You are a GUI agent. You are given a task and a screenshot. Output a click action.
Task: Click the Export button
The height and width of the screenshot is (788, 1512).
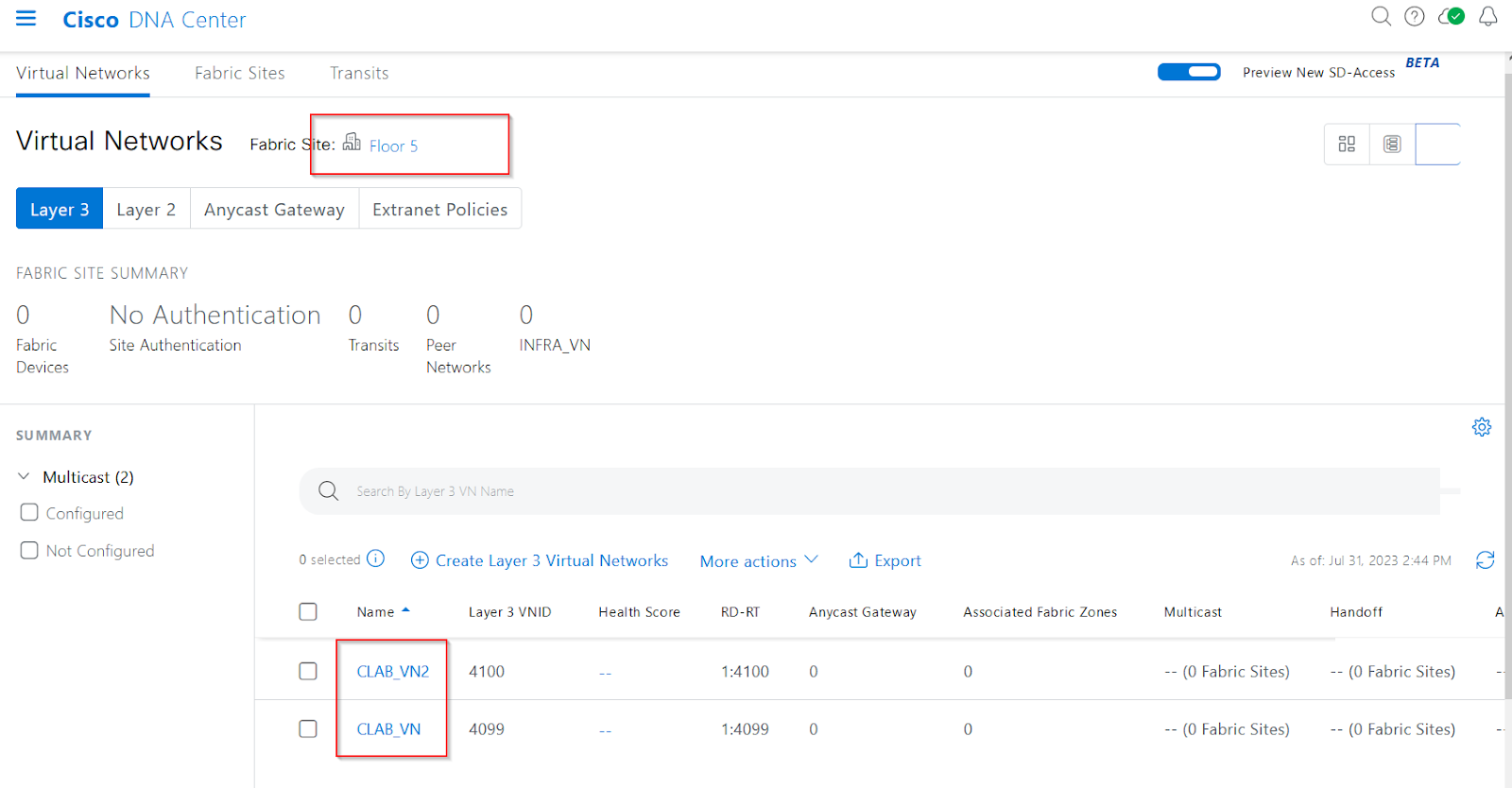(885, 560)
